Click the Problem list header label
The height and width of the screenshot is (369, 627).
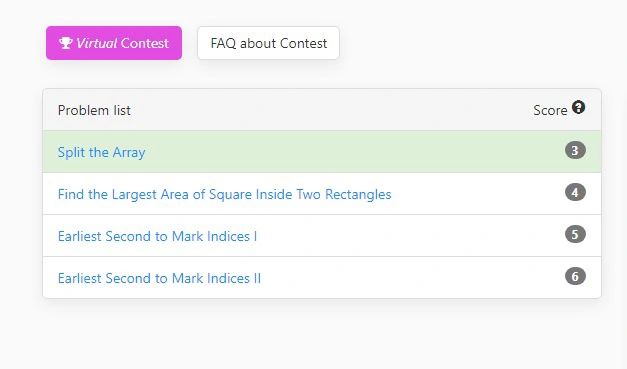click(x=94, y=110)
